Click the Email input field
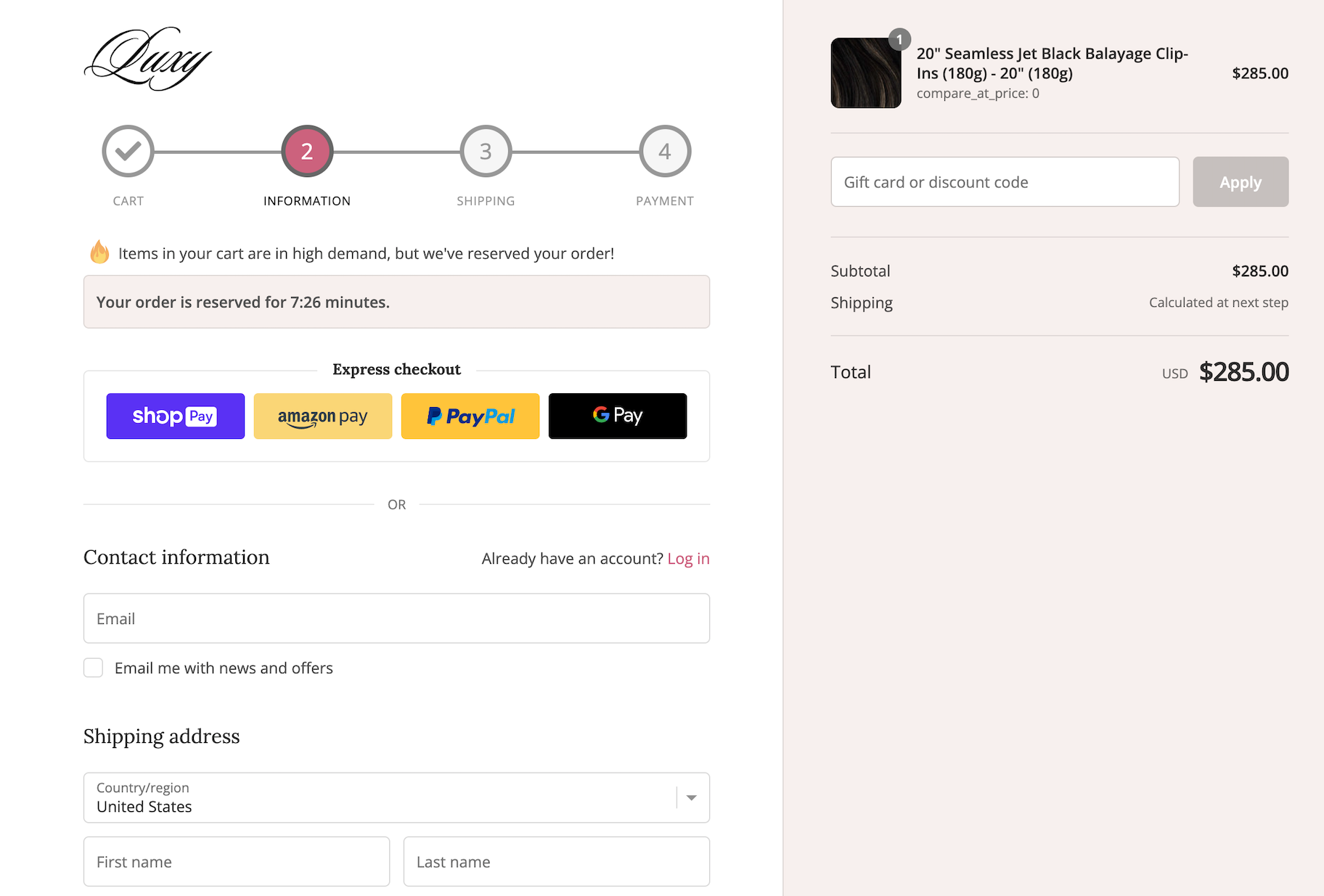The width and height of the screenshot is (1324, 896). coord(396,618)
